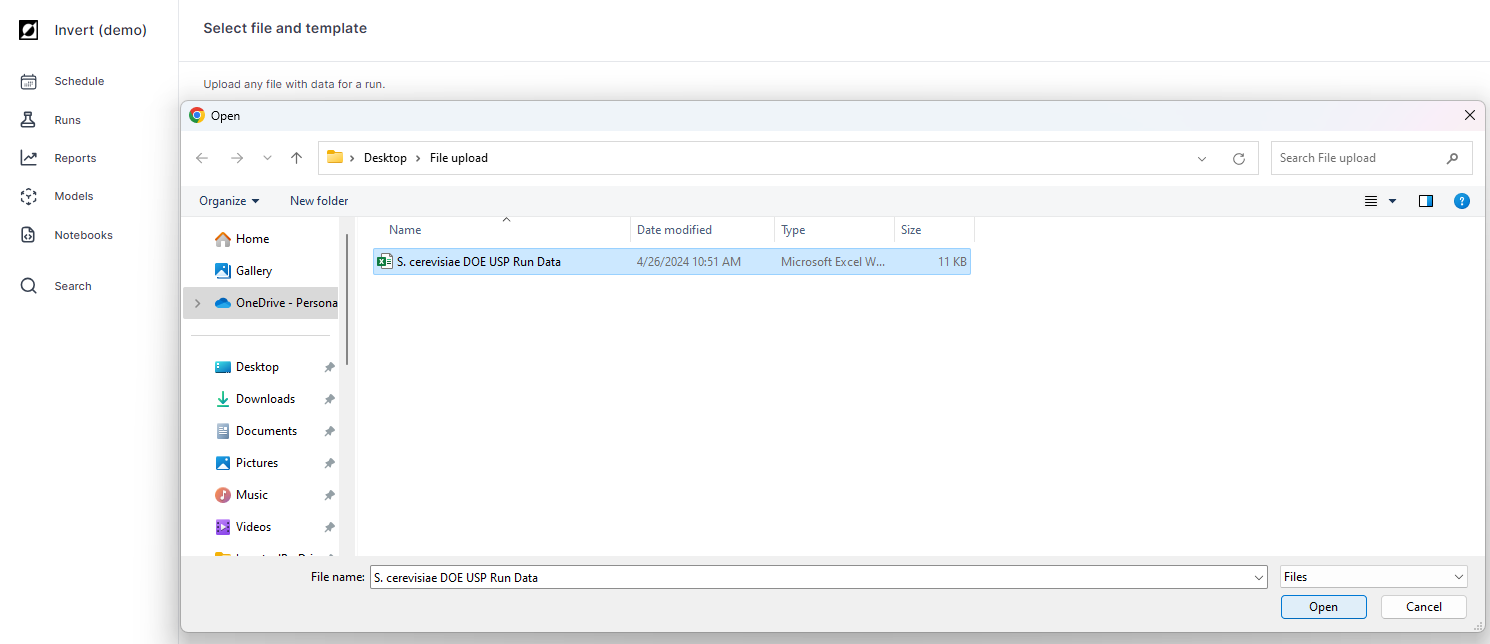The image size is (1490, 644).
Task: Open Reports chart icon in sidebar
Action: 29,158
